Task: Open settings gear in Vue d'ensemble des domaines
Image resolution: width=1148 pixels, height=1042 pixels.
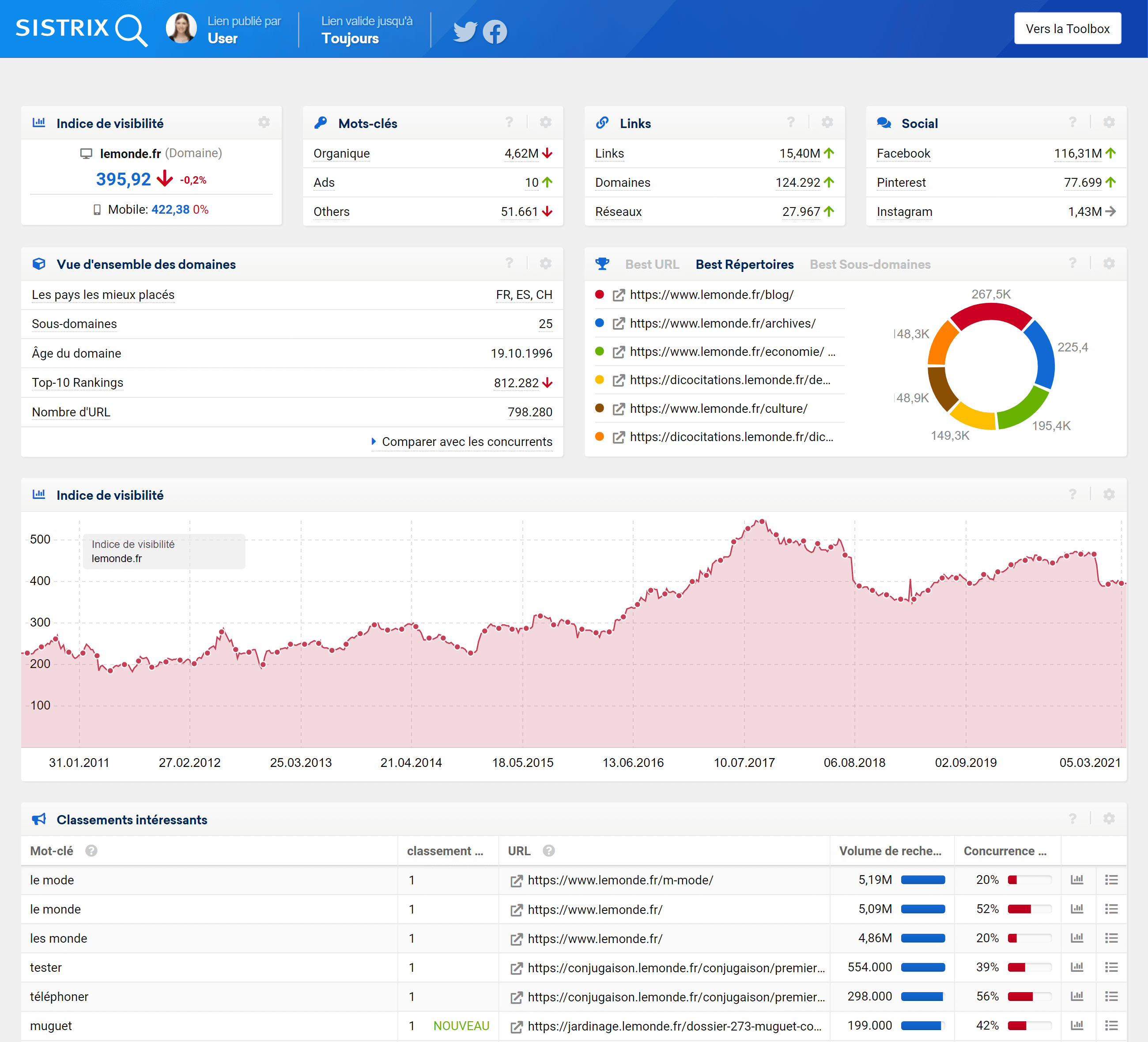Action: (546, 263)
